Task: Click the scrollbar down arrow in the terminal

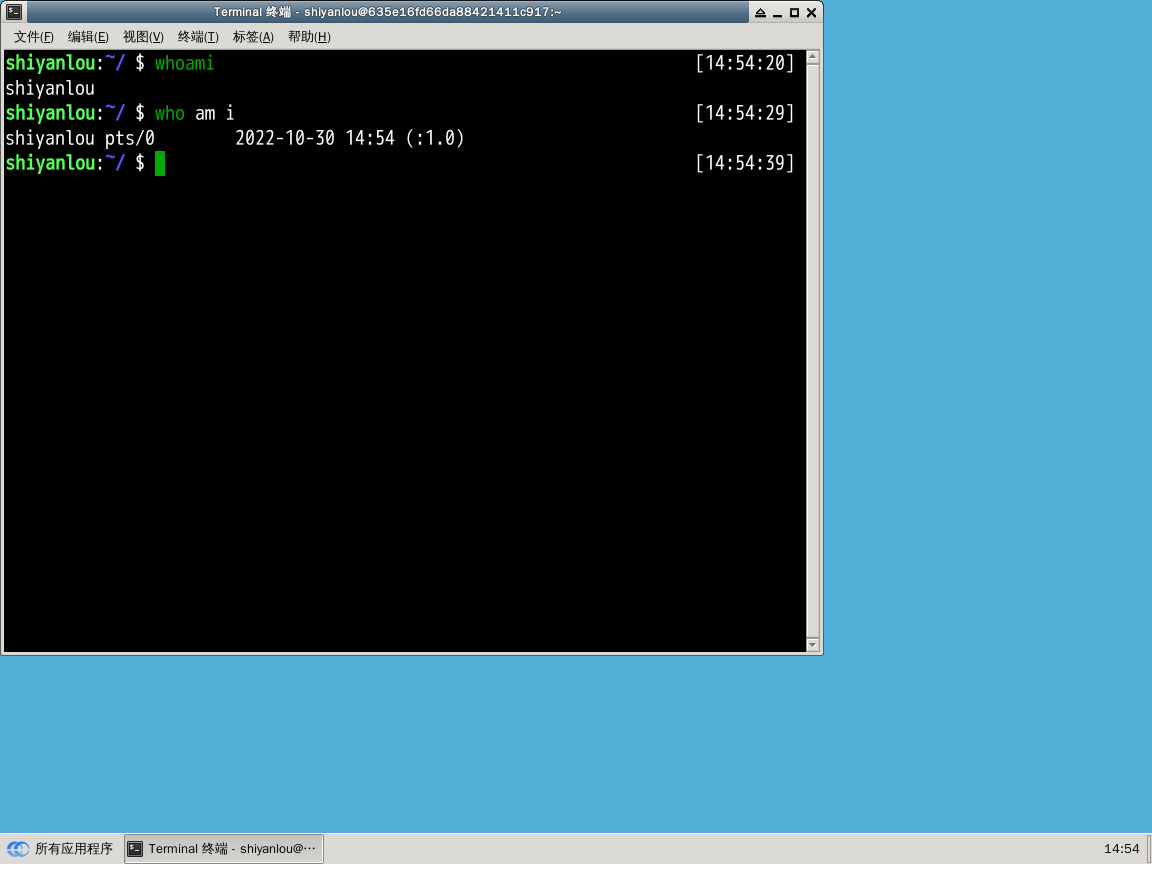Action: [812, 645]
